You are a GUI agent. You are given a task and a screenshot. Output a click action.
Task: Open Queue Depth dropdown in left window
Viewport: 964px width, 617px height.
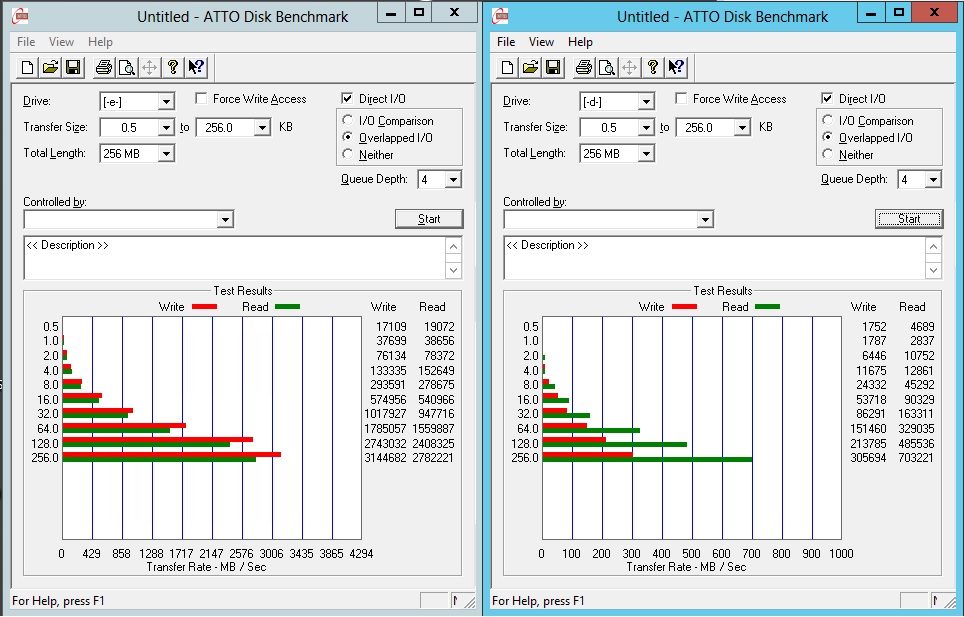(x=453, y=179)
